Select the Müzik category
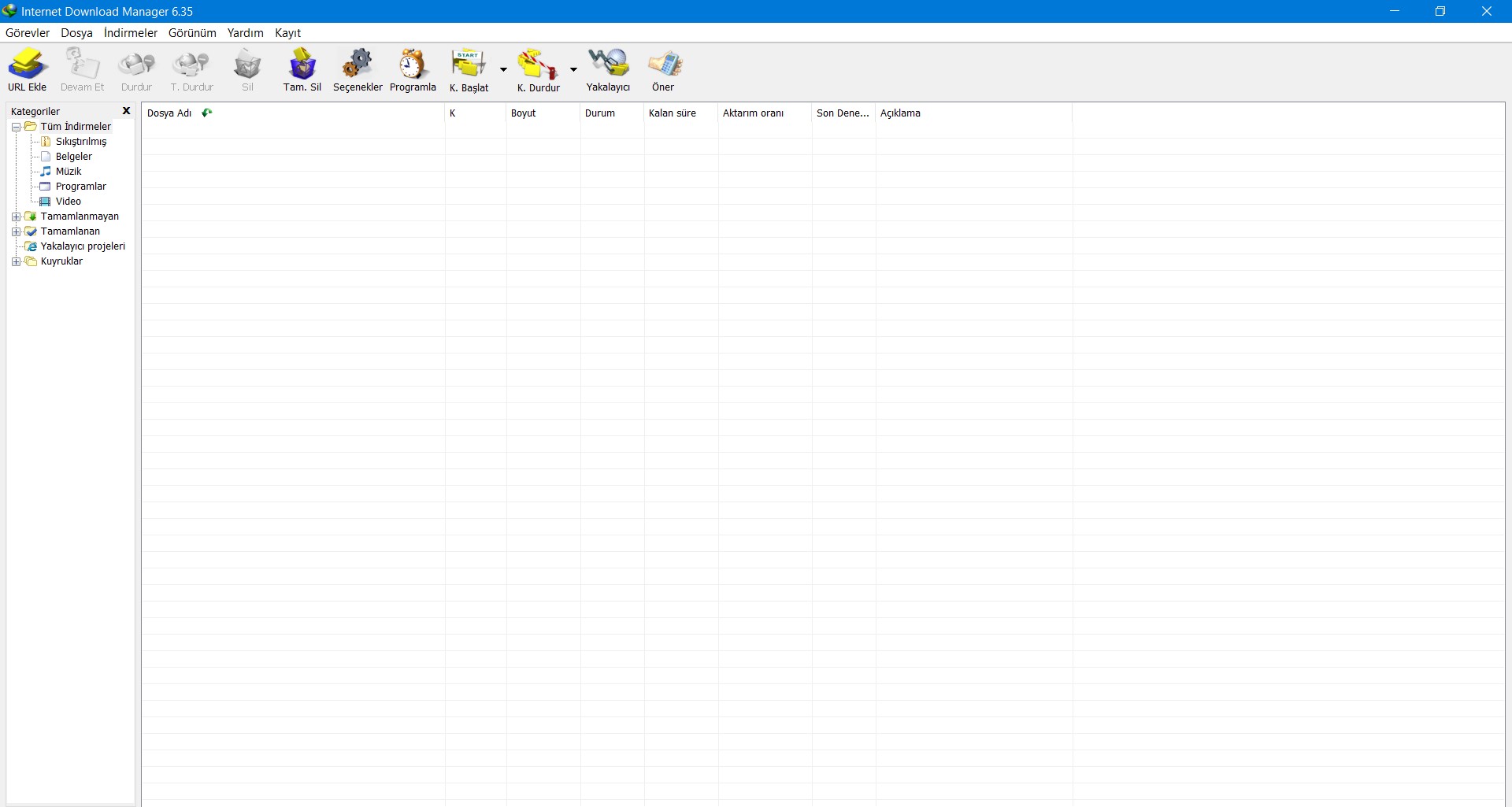The width and height of the screenshot is (1512, 807). tap(69, 172)
